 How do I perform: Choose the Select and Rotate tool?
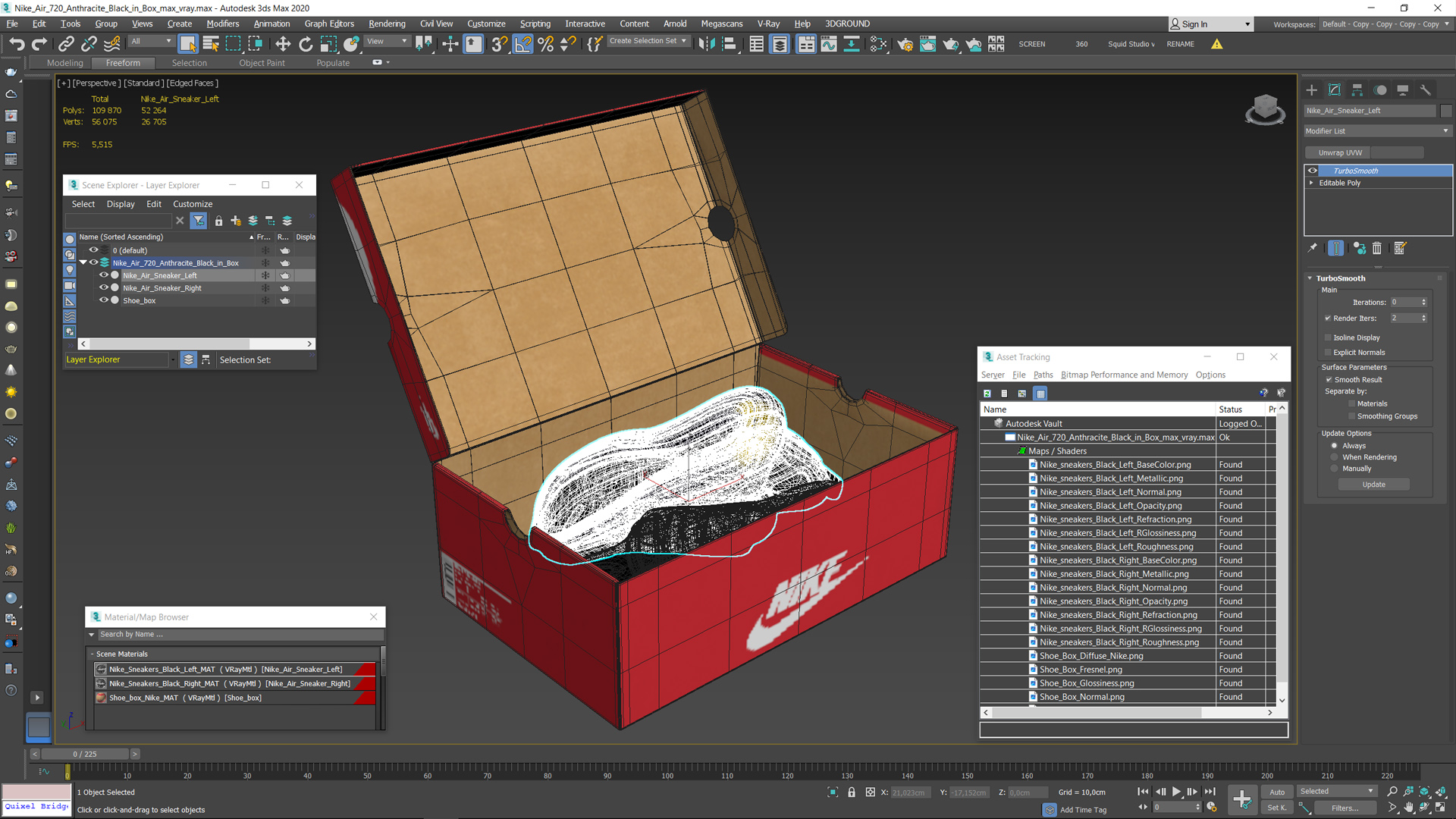pos(306,44)
